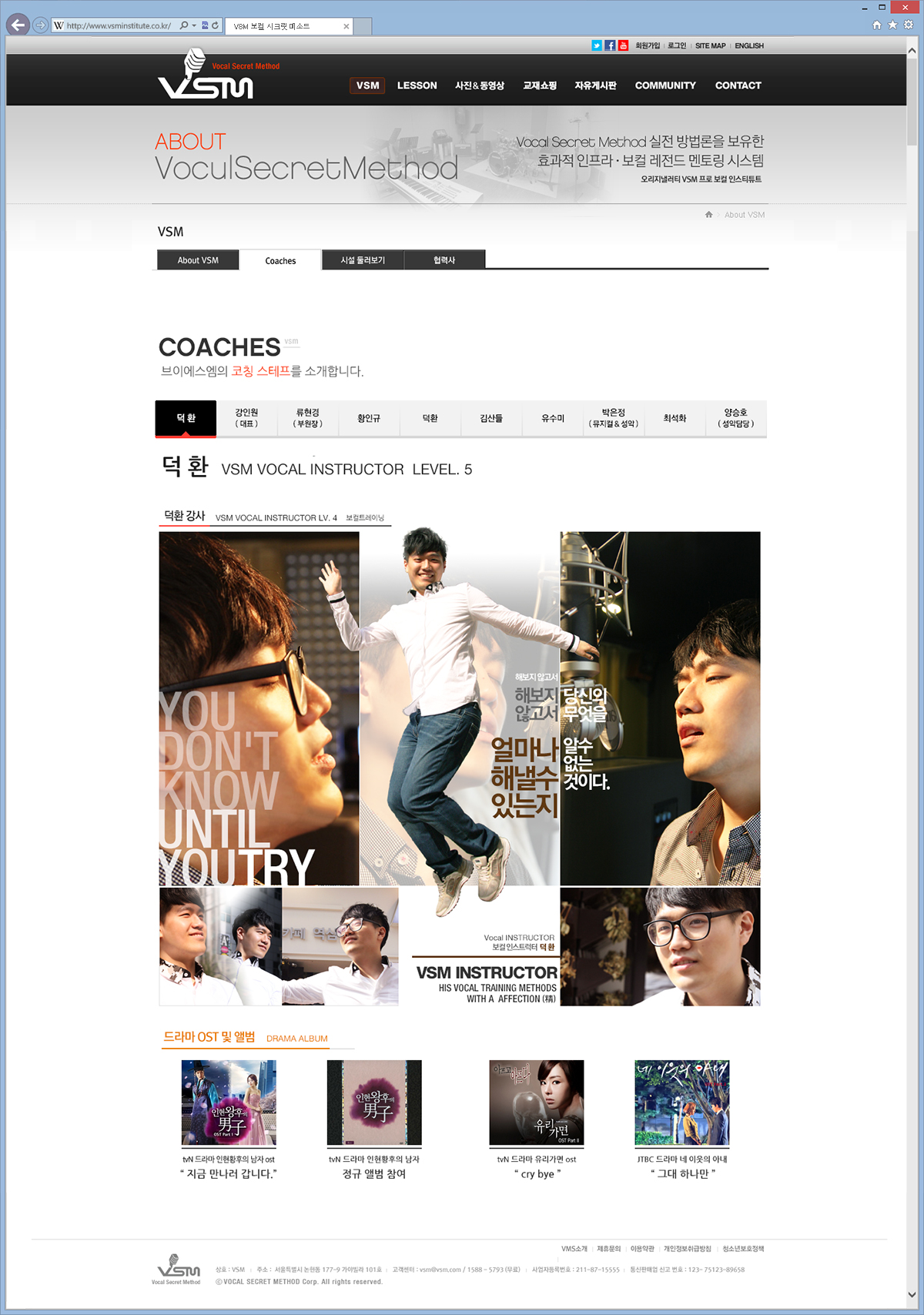
Task: Click the browser favorites star icon
Action: pos(892,25)
